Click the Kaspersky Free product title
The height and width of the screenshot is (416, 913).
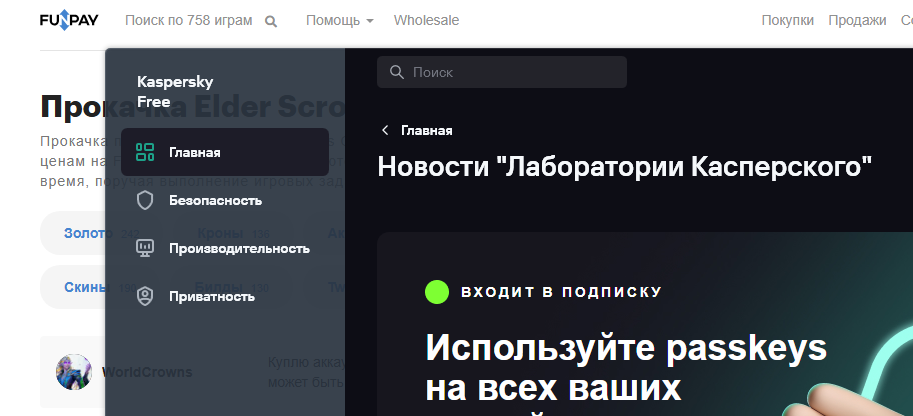175,91
